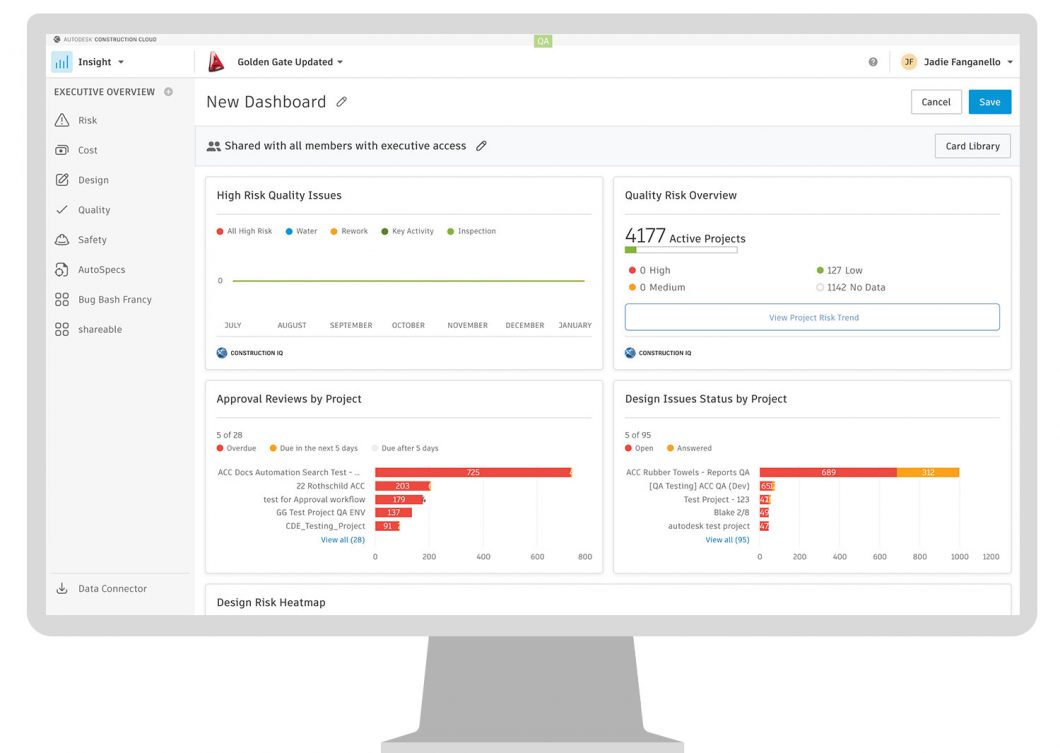
Task: Toggle the Rework legend series
Action: pyautogui.click(x=349, y=231)
